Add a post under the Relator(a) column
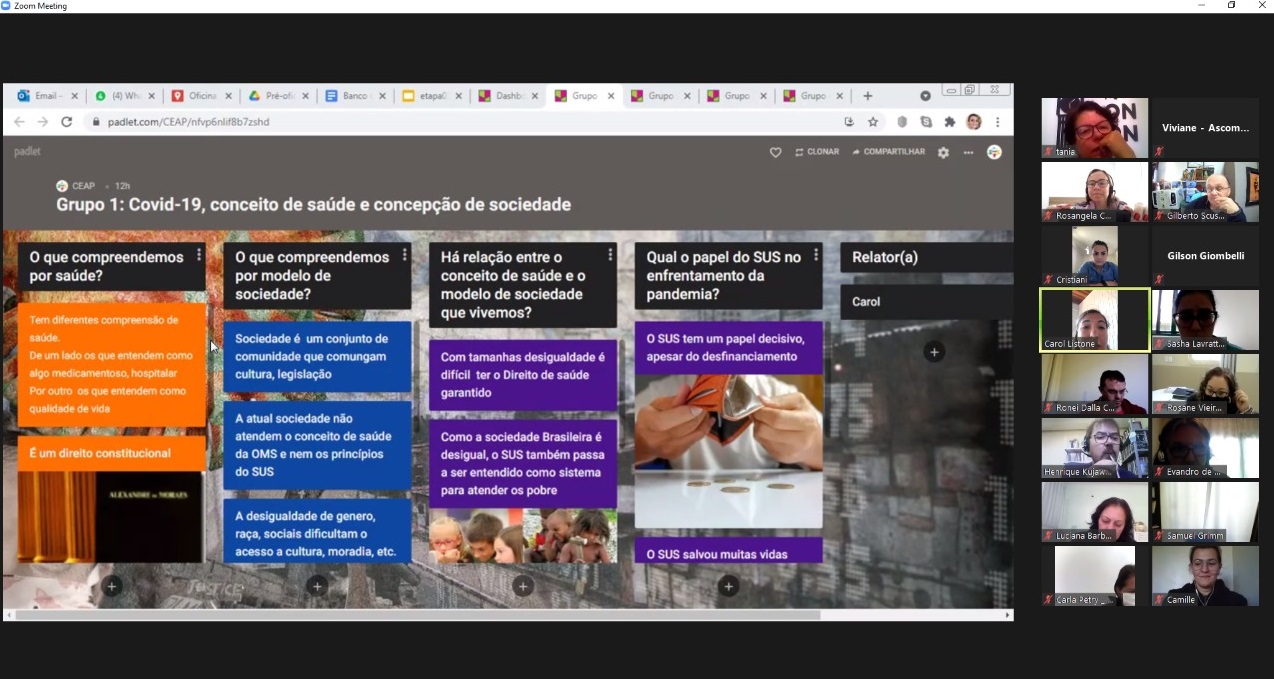Screen dimensions: 1274x679 click(x=933, y=352)
